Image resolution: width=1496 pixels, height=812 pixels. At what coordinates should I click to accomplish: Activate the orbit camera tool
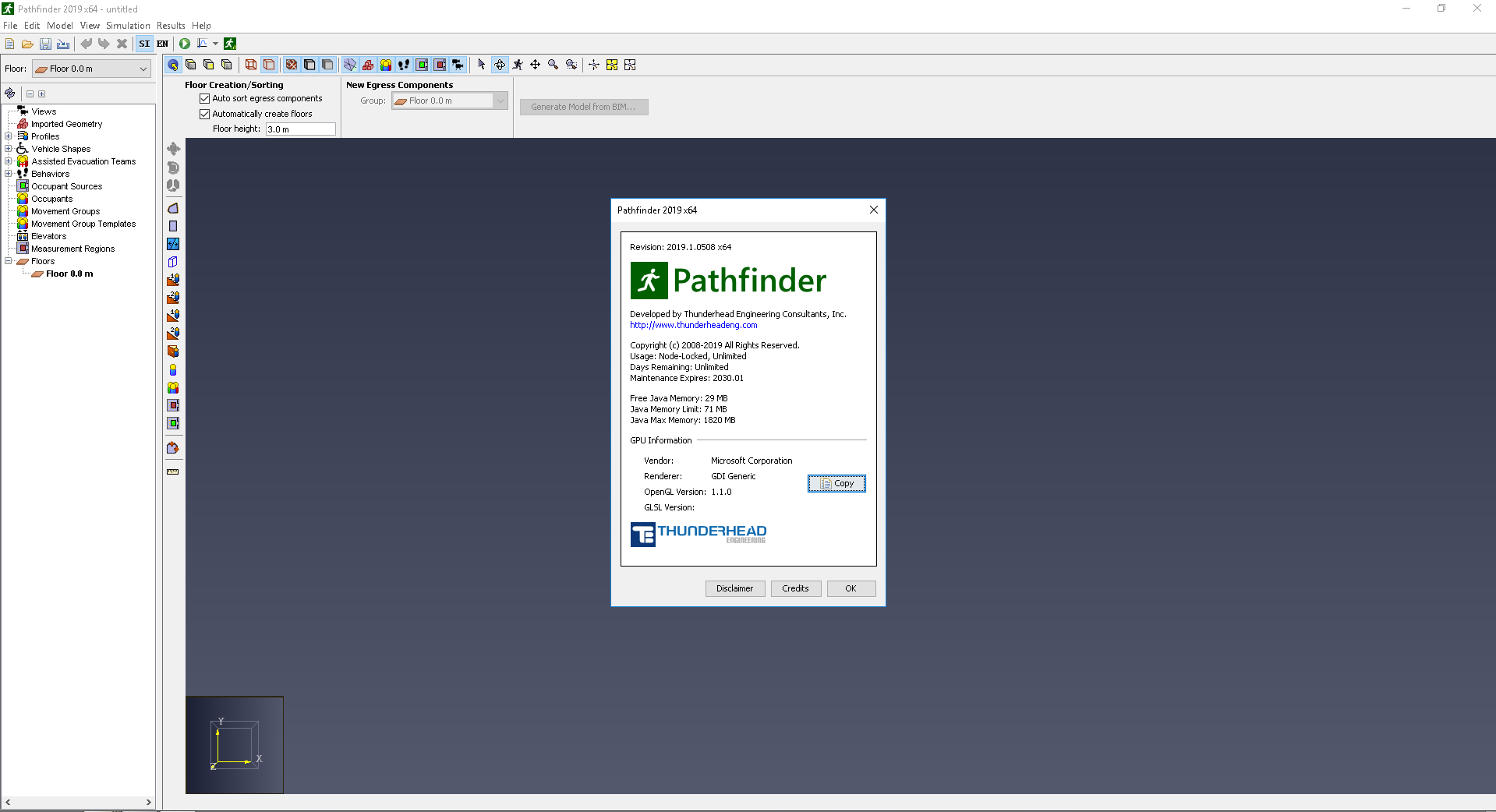500,65
